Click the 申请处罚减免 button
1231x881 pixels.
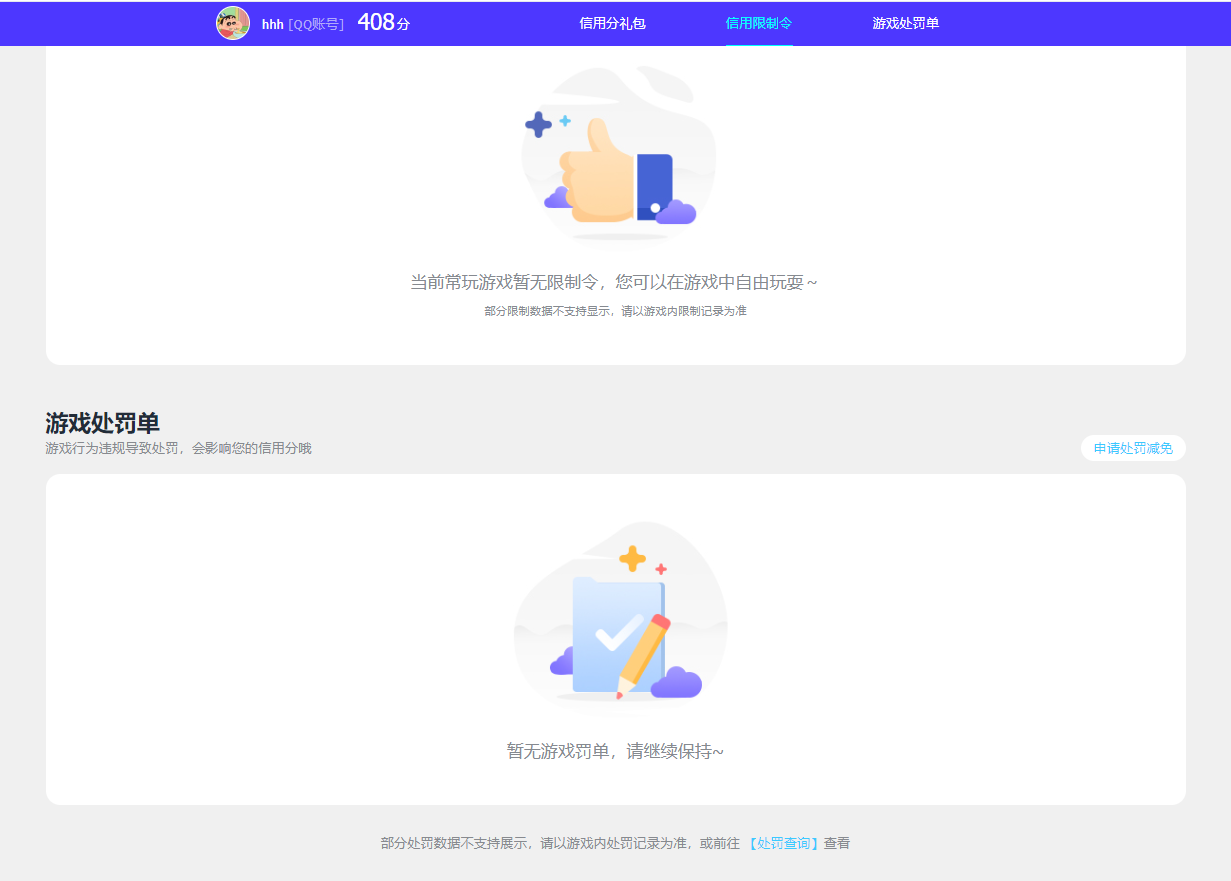[1133, 448]
